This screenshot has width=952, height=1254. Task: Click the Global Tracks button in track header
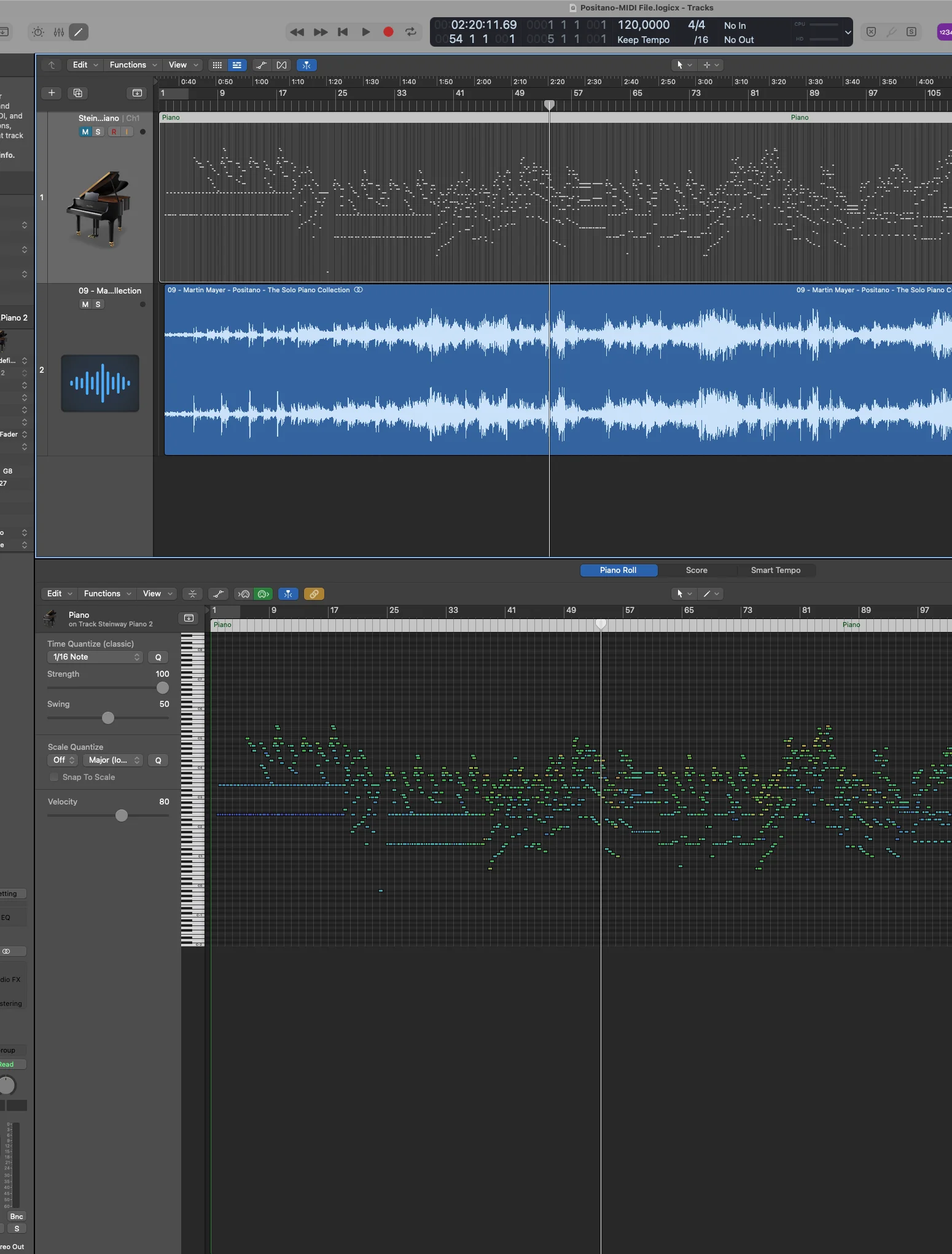pos(137,93)
